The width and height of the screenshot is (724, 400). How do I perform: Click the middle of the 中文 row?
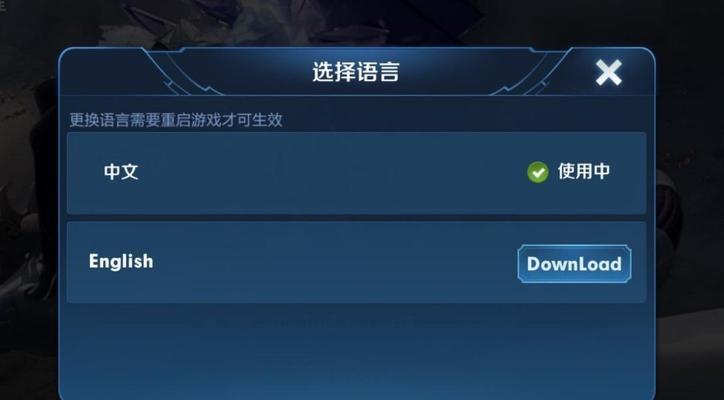pos(356,173)
